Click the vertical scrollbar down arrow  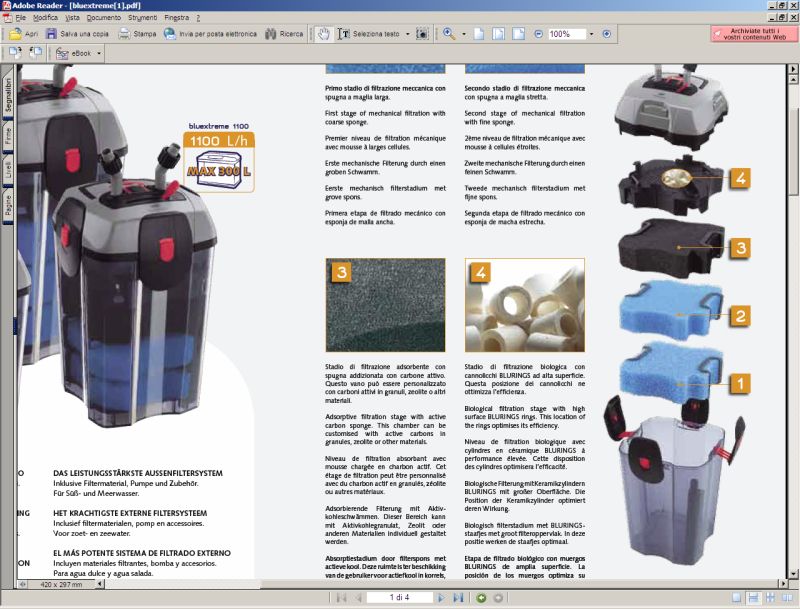point(793,574)
